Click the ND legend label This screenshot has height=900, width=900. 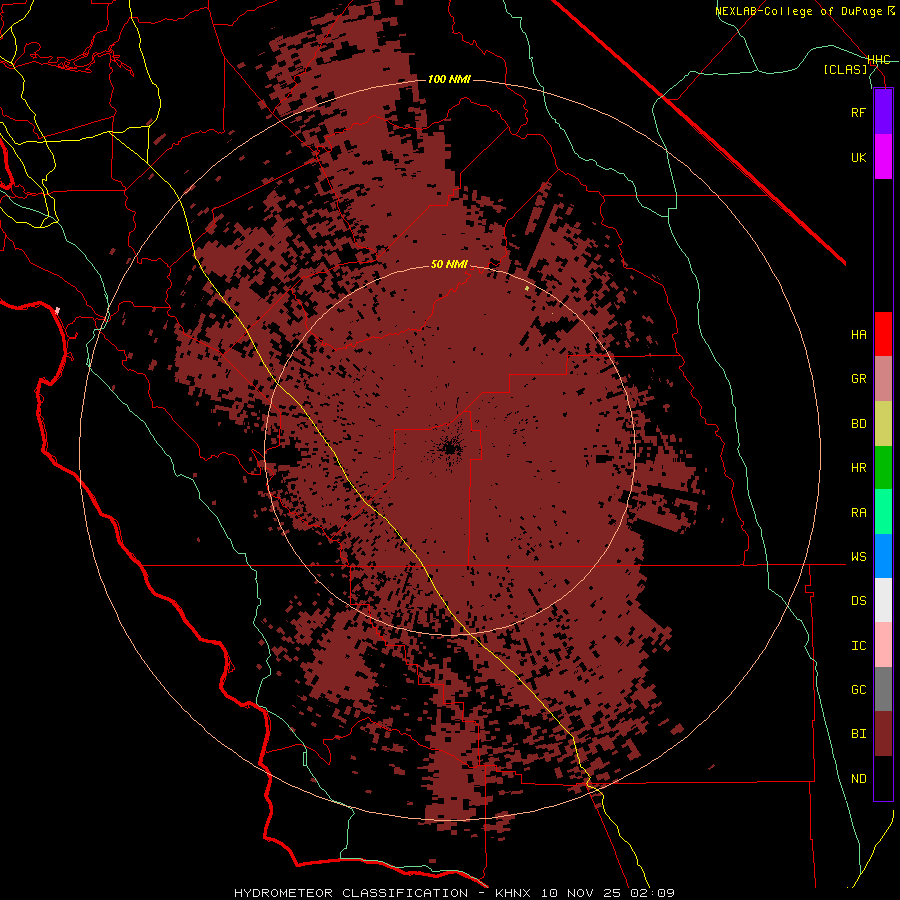[x=859, y=779]
